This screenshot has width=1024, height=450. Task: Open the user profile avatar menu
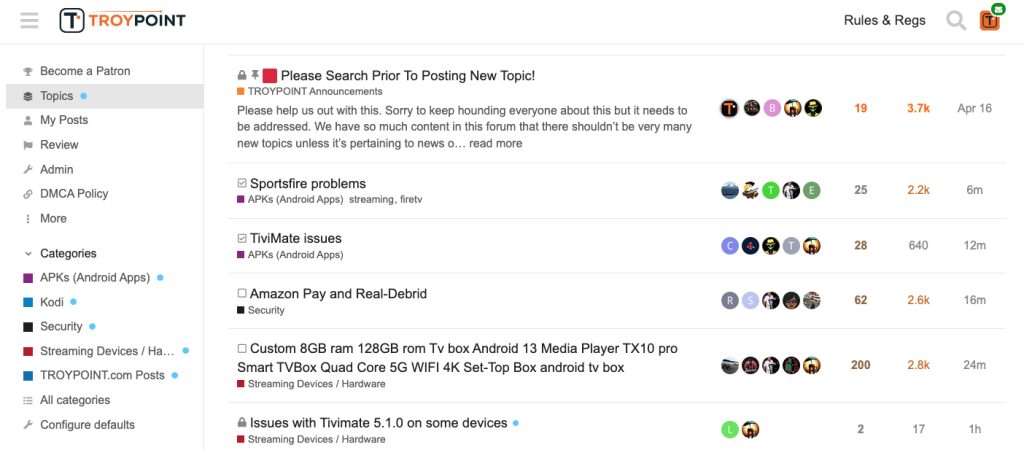click(x=989, y=20)
